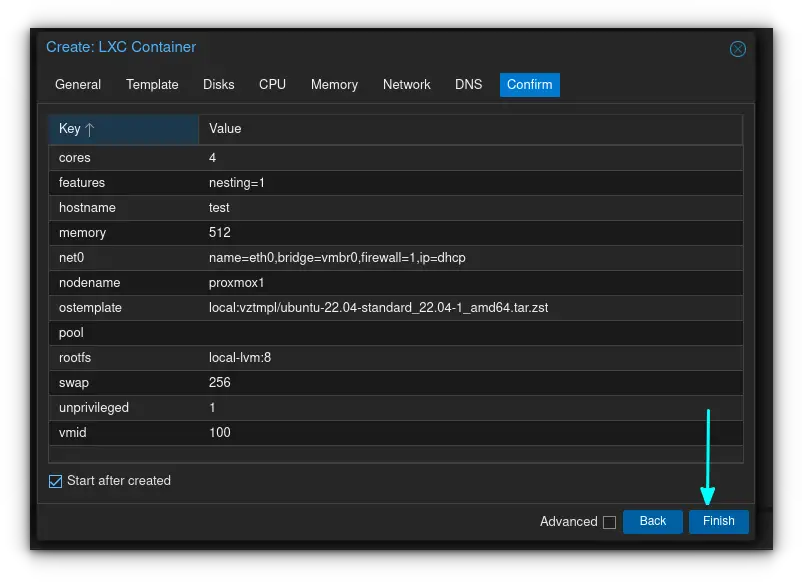Screen dimensions: 803x582
Task: Go to the Disks tab
Action: pyautogui.click(x=219, y=85)
